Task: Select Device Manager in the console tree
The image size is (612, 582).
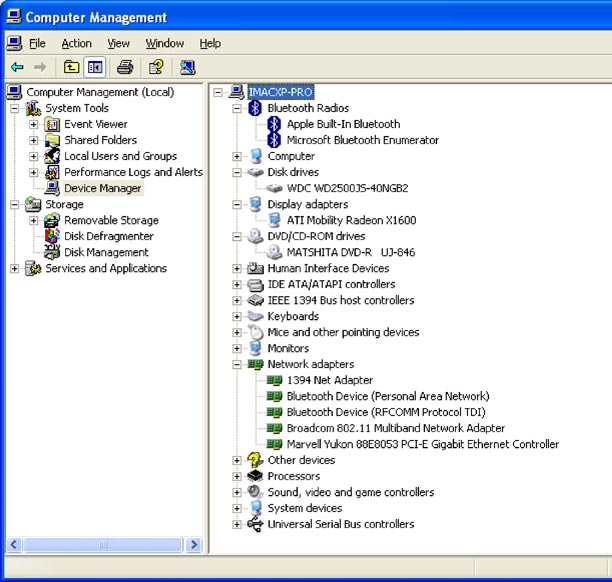Action: pos(103,188)
